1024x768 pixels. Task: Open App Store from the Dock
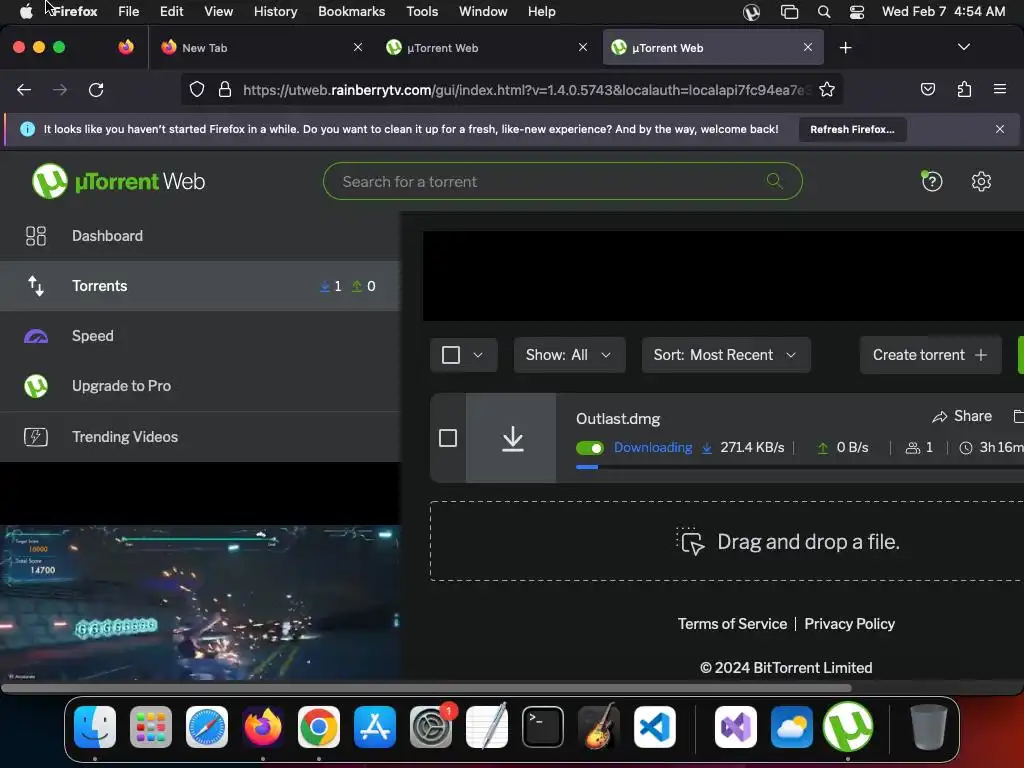pos(375,726)
